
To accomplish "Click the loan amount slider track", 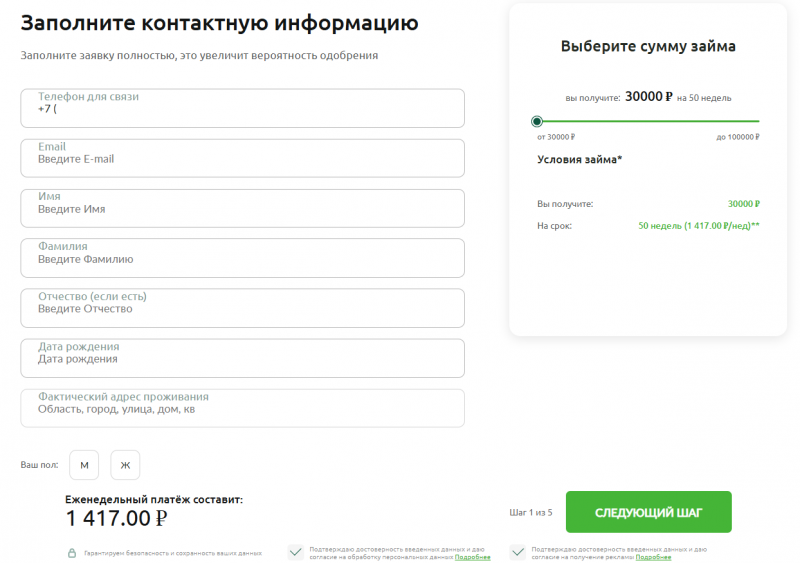I will point(650,121).
